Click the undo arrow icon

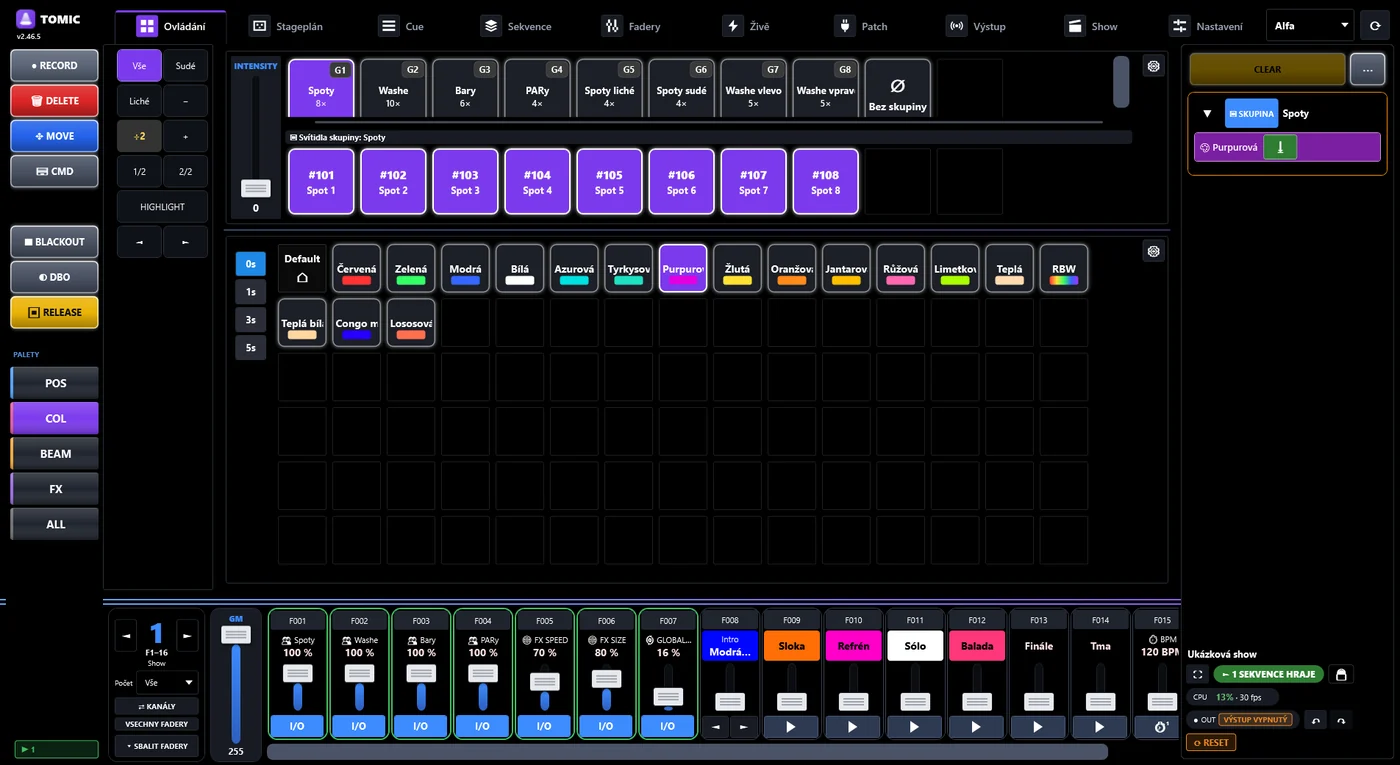(1317, 720)
